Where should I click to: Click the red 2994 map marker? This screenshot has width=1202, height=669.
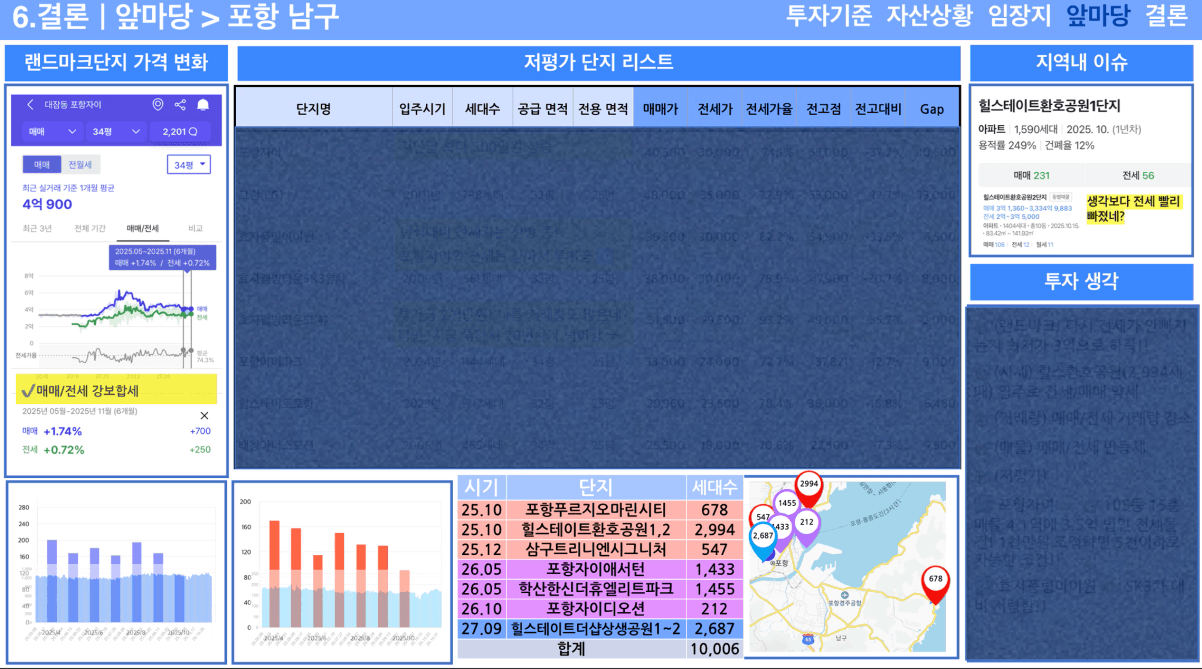pyautogui.click(x=809, y=486)
